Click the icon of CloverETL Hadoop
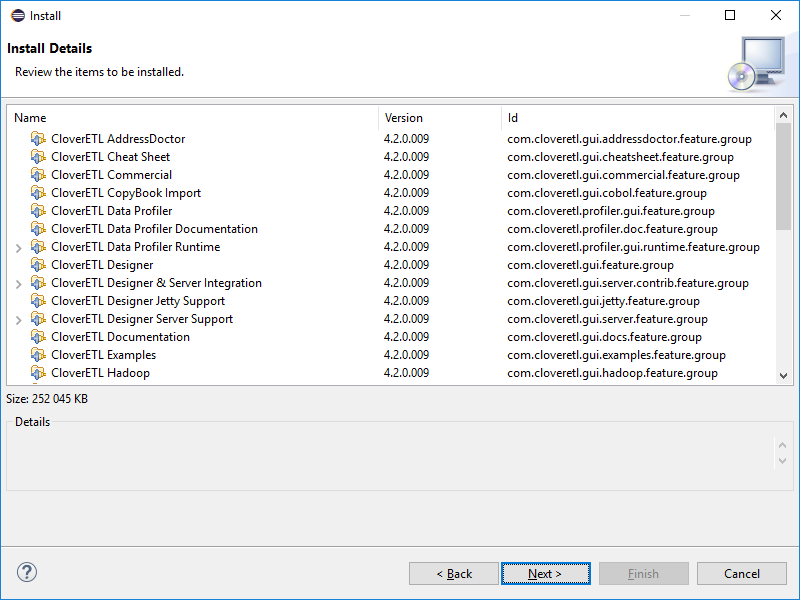The height and width of the screenshot is (600, 800). click(x=38, y=373)
